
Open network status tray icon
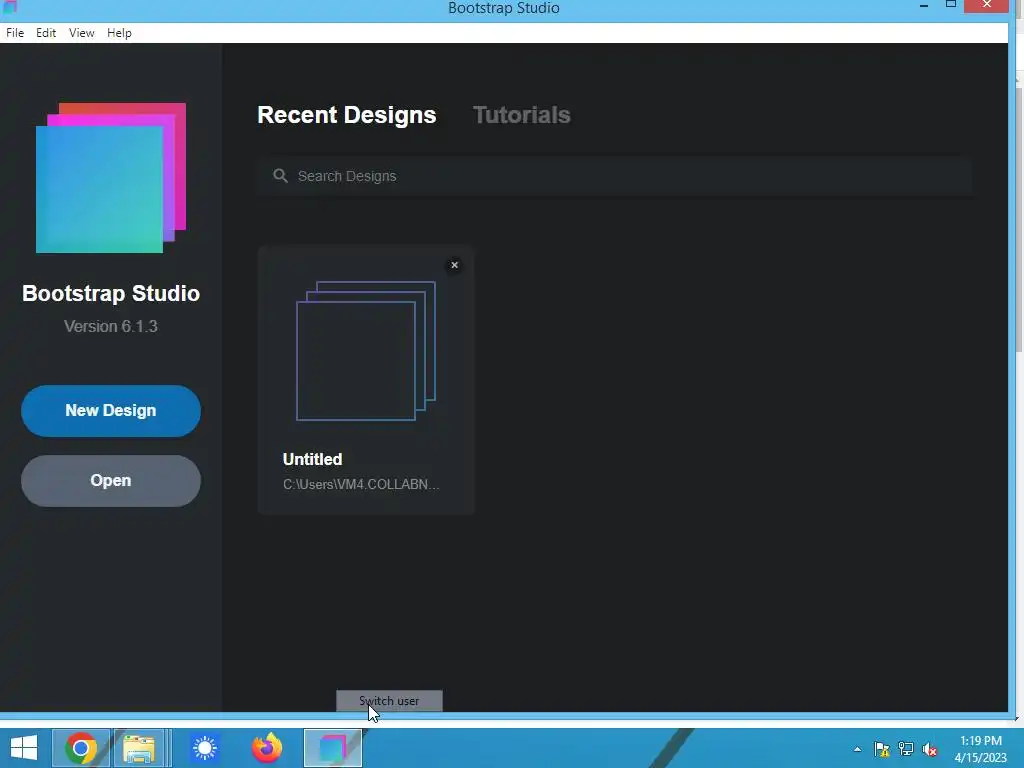point(906,749)
